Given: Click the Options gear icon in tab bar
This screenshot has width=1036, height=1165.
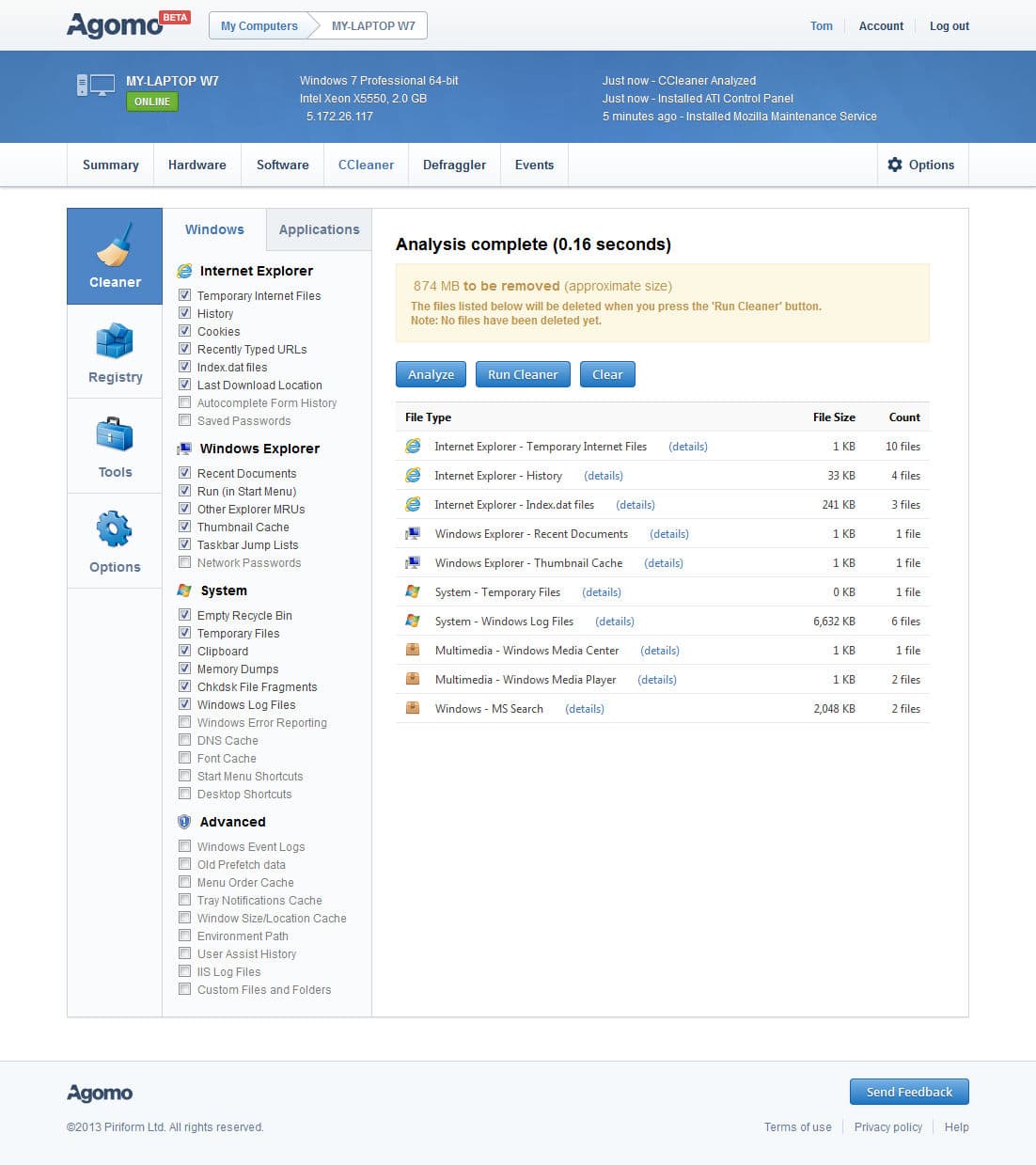Looking at the screenshot, I should point(895,165).
